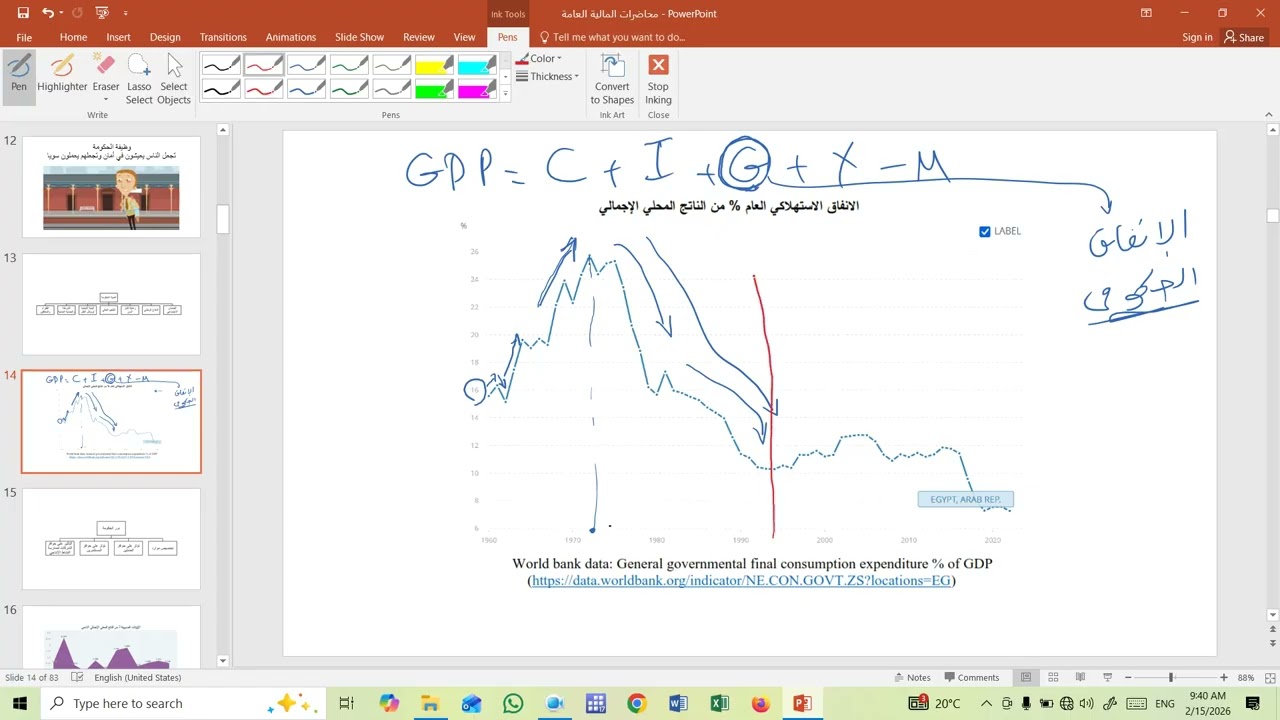
Task: Save the presentation from Quick Access Toolbar
Action: pos(22,13)
